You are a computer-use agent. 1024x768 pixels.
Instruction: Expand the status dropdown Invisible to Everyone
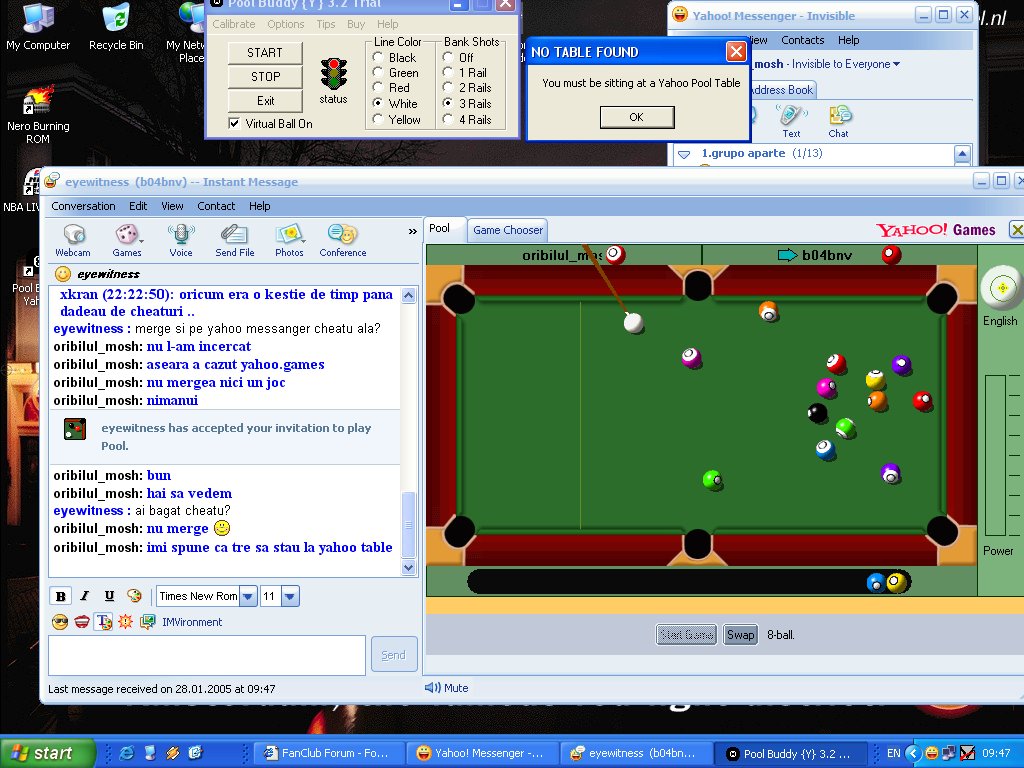897,64
